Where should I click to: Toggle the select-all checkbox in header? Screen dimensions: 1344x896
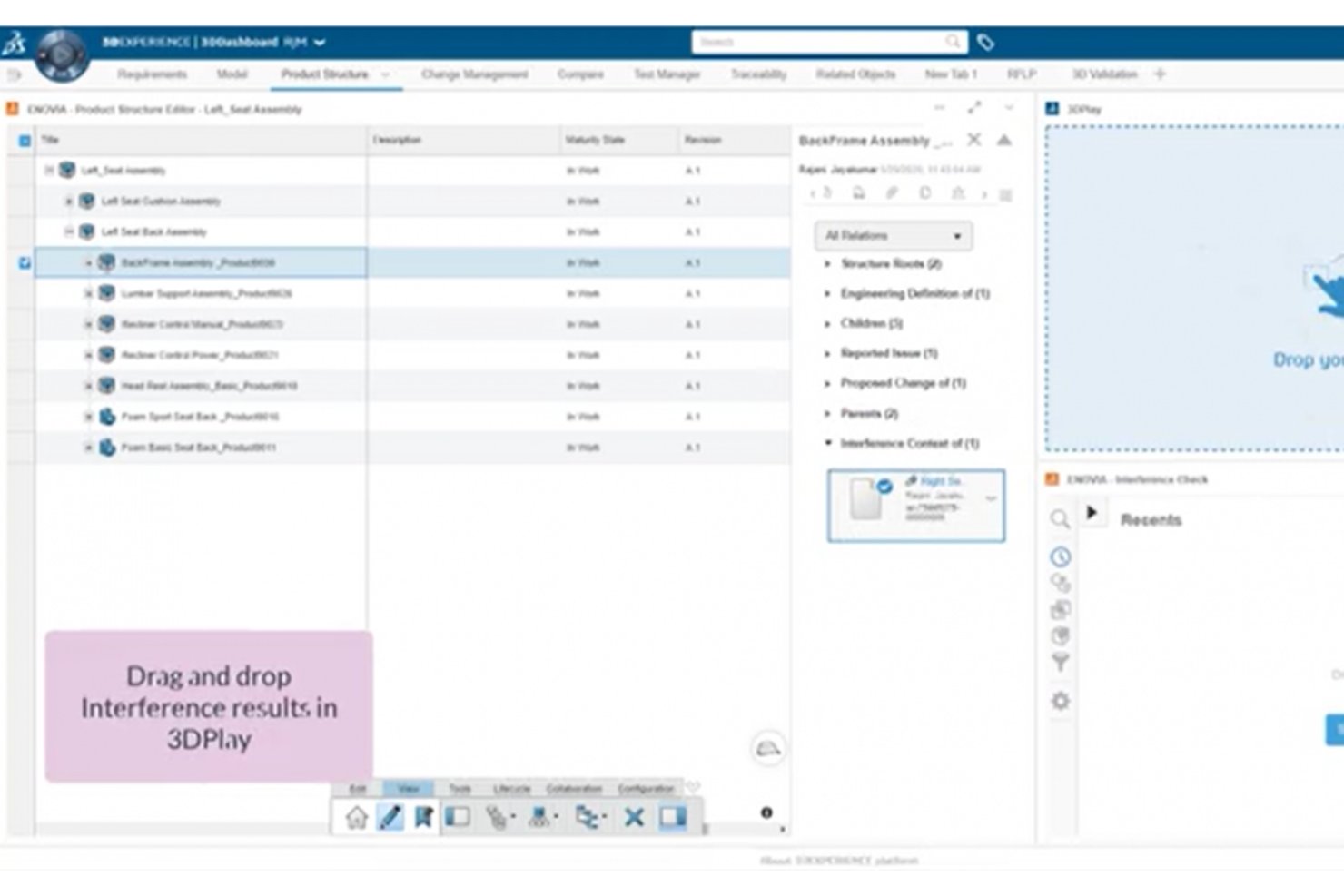pyautogui.click(x=25, y=141)
